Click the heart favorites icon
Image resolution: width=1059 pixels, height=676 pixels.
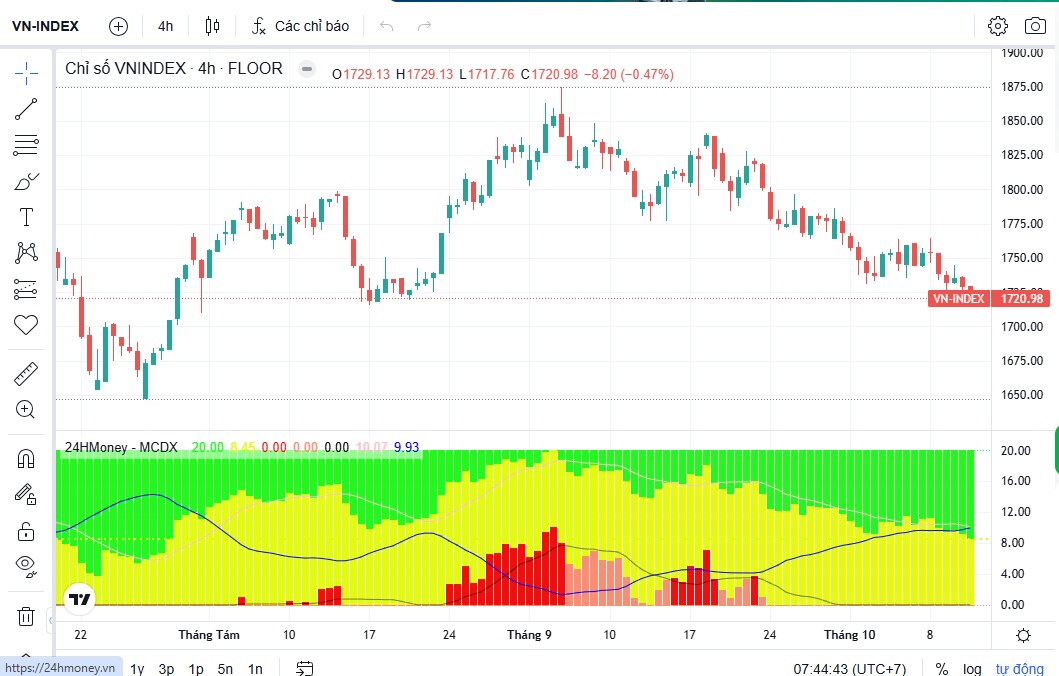tap(26, 325)
